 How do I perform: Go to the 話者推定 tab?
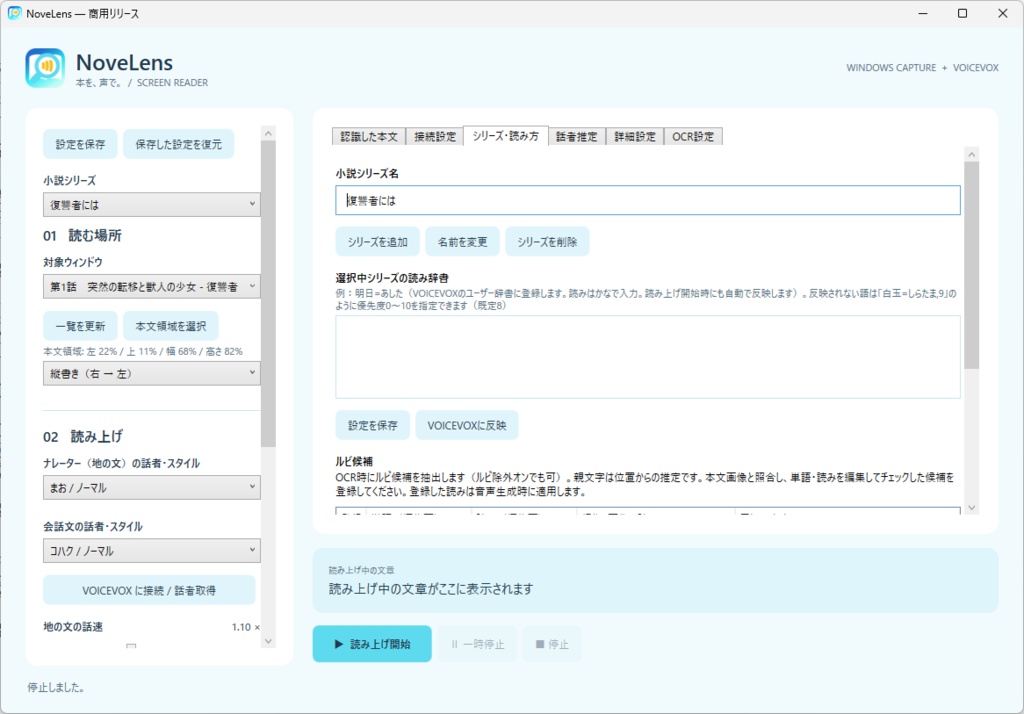point(577,137)
